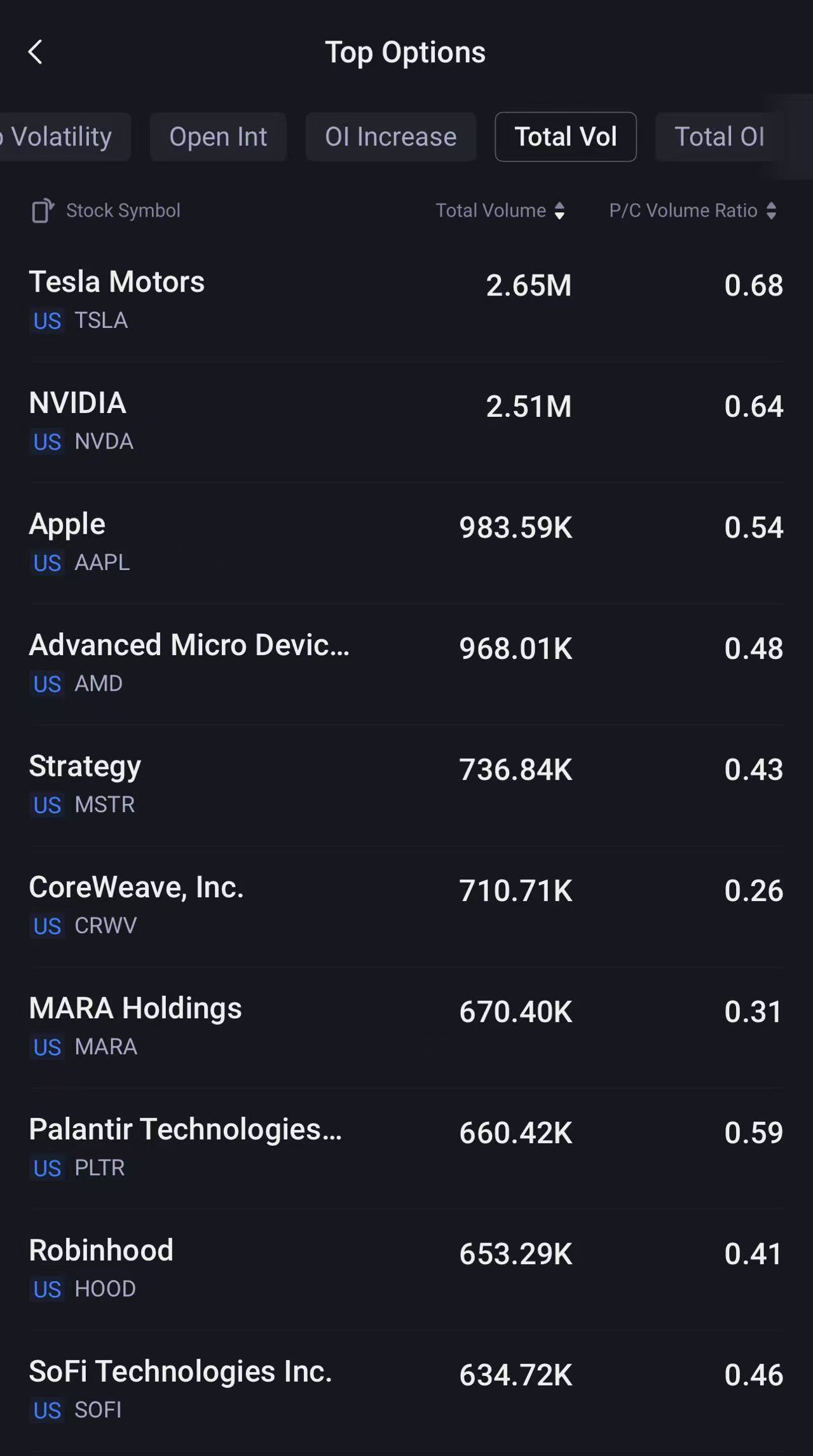Open CoreWeave, Inc. options
Image resolution: width=813 pixels, height=1456 pixels.
(406, 905)
